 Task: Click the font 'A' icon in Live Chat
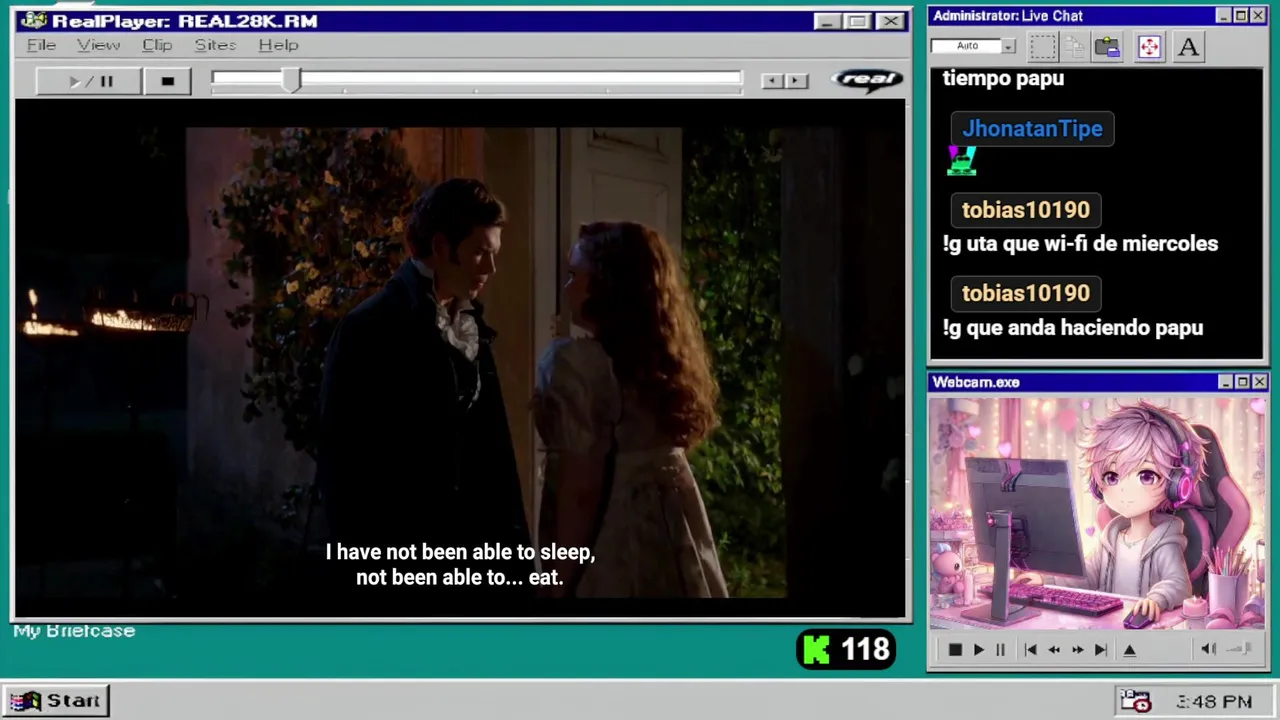pyautogui.click(x=1188, y=46)
